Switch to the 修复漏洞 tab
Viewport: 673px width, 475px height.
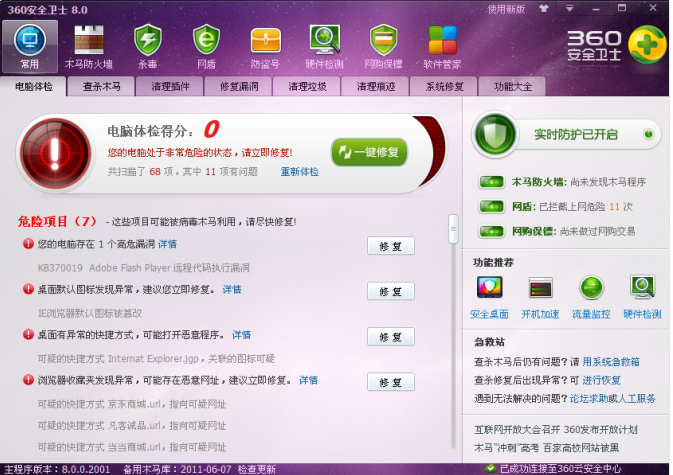[x=239, y=86]
